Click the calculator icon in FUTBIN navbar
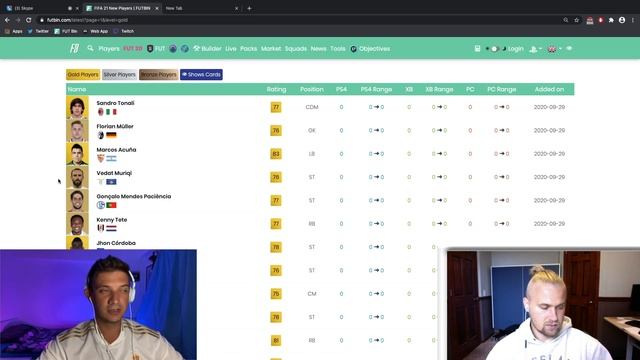 click(x=477, y=49)
